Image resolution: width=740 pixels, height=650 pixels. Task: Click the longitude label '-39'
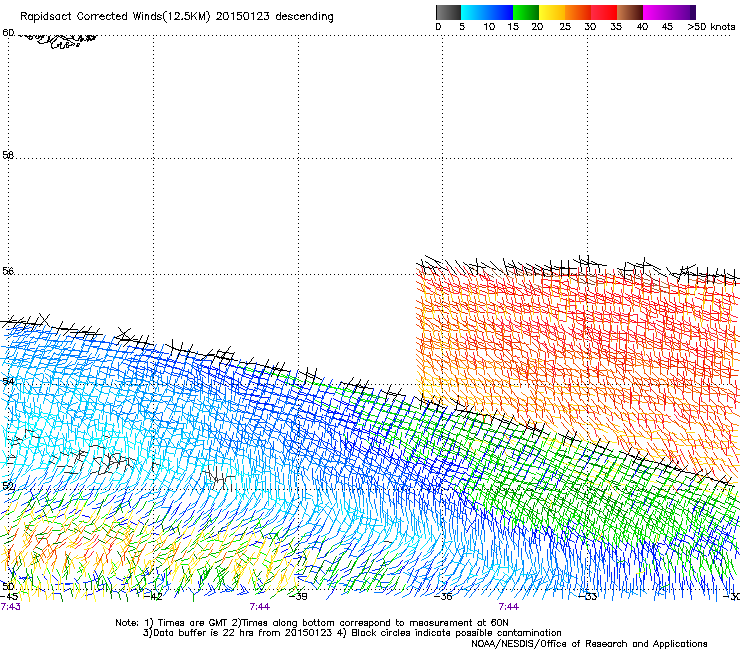click(x=298, y=597)
